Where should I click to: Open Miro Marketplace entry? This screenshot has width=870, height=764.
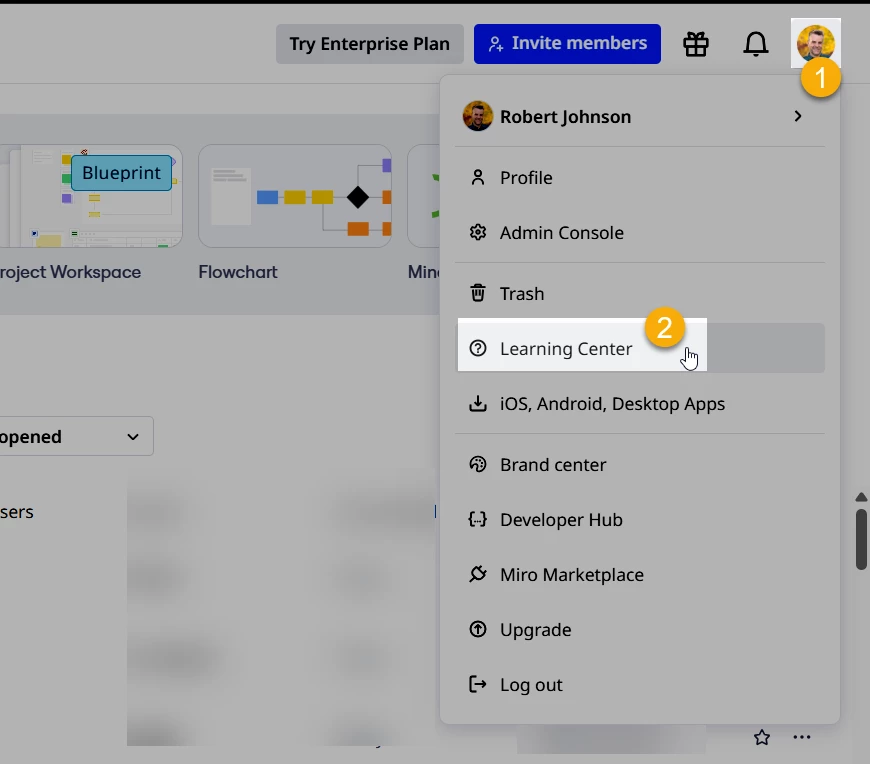click(640, 574)
